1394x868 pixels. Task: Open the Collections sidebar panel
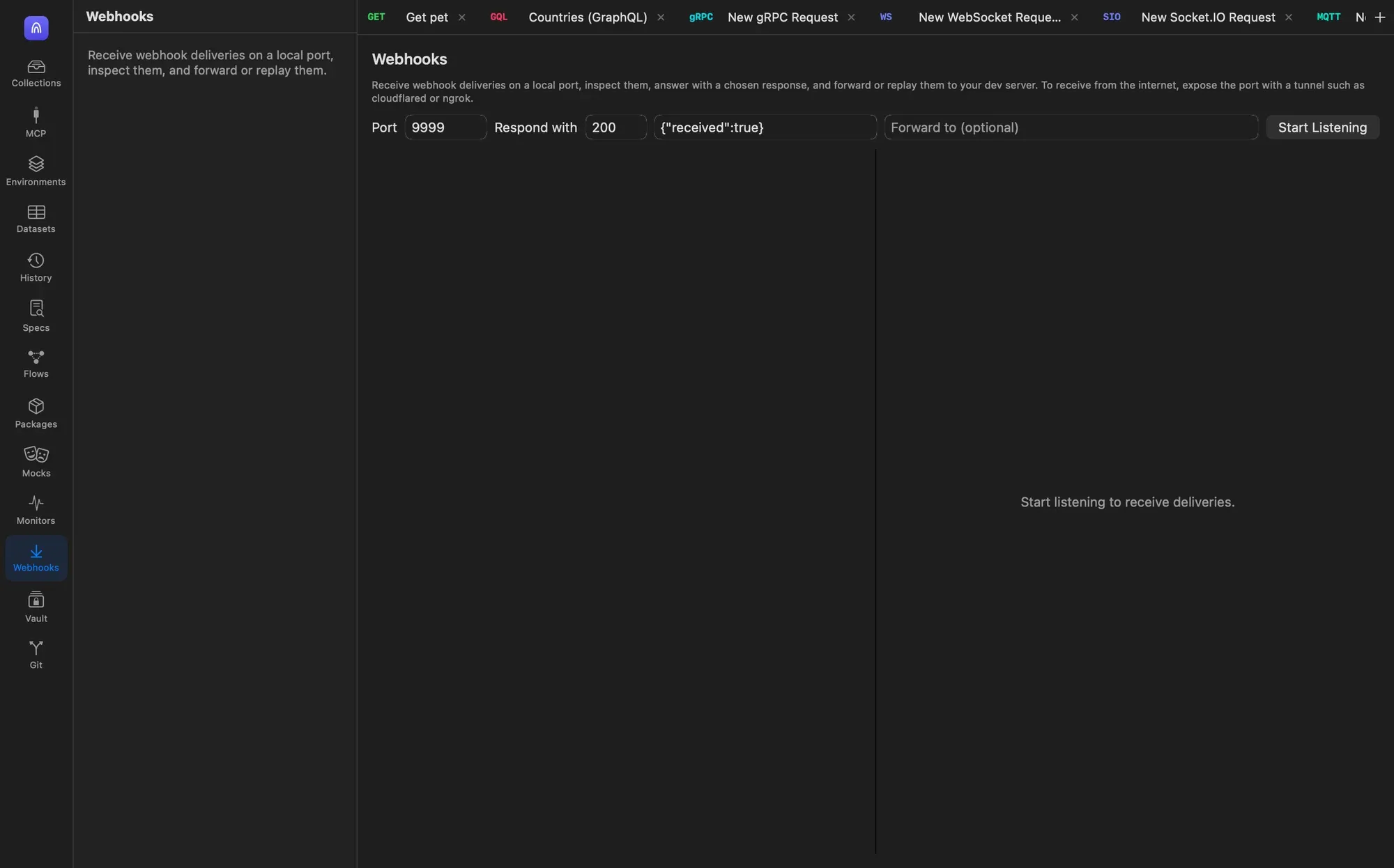(36, 73)
